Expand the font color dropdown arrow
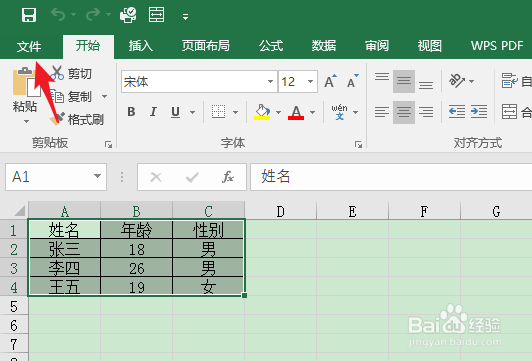 point(312,112)
